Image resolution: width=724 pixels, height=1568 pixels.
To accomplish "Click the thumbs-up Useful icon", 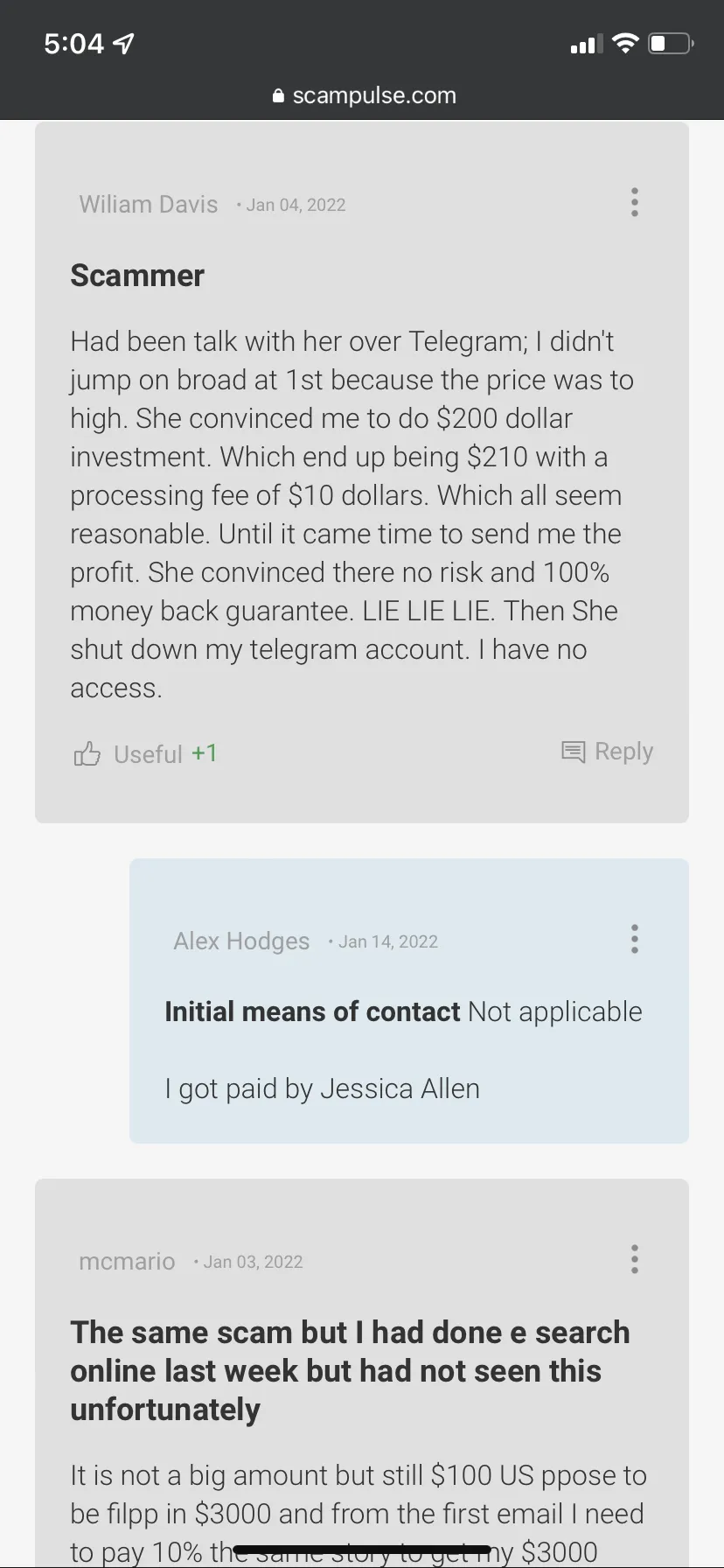I will point(87,753).
